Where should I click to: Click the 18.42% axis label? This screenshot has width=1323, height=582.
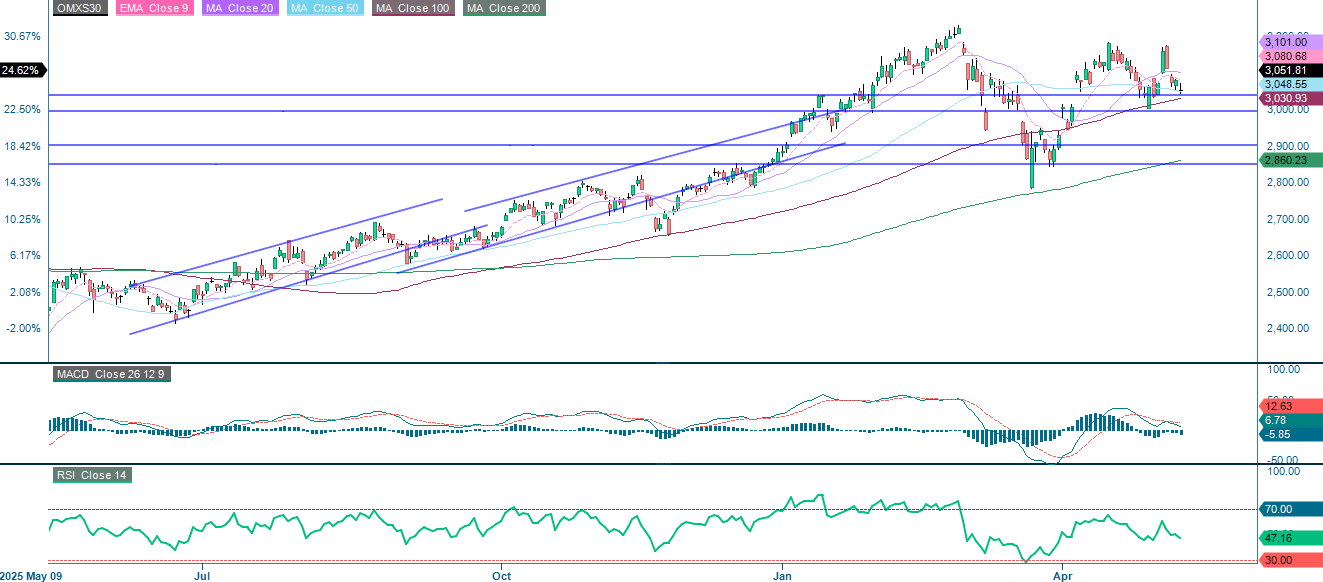22,146
